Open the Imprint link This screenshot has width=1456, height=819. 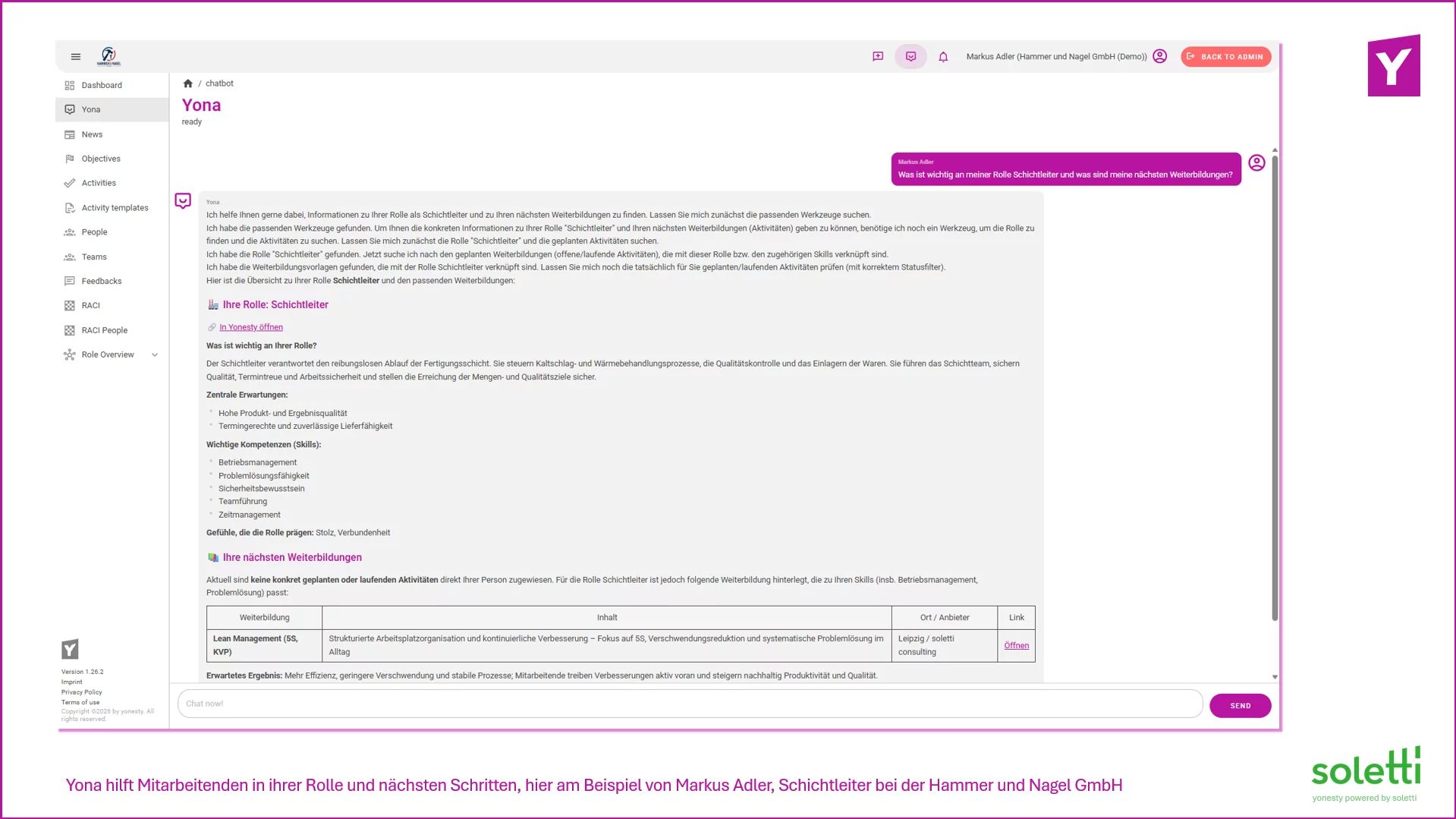72,682
